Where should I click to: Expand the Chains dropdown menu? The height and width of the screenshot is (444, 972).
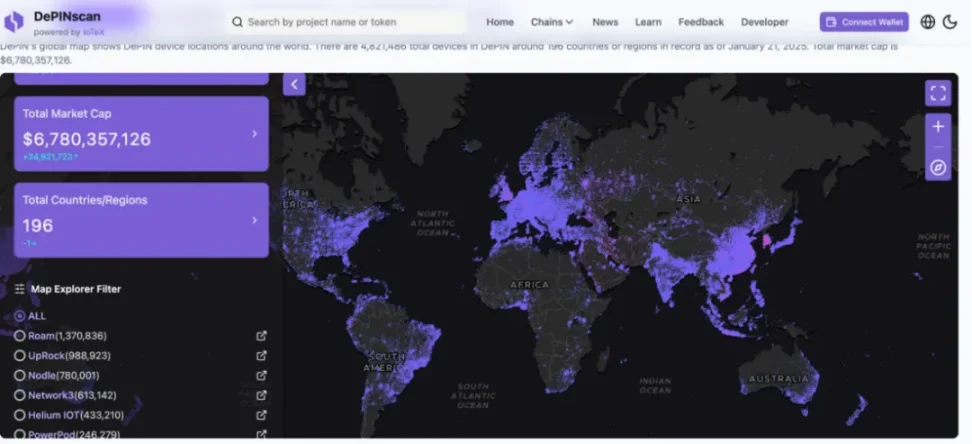click(552, 22)
